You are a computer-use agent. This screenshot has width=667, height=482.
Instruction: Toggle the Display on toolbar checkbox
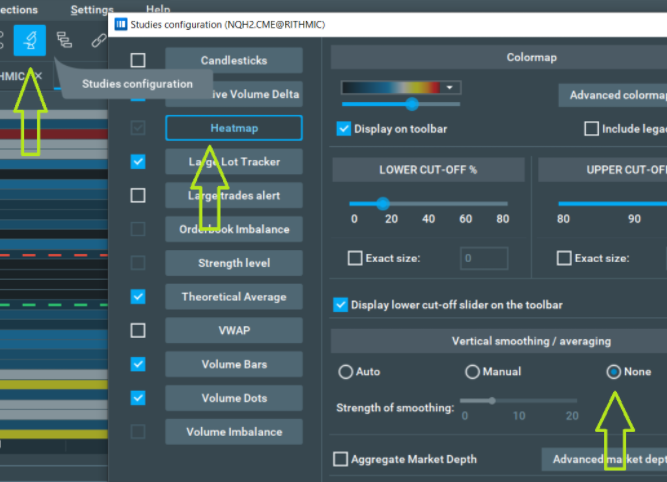pyautogui.click(x=345, y=128)
